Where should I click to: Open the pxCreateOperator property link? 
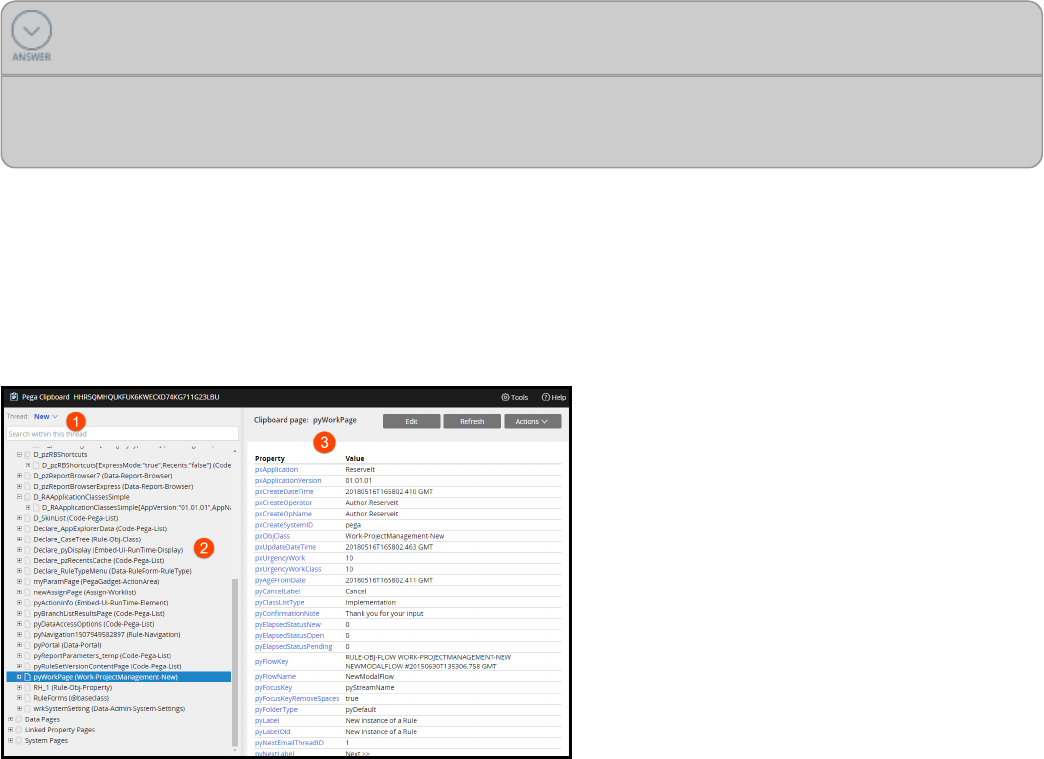(x=283, y=503)
